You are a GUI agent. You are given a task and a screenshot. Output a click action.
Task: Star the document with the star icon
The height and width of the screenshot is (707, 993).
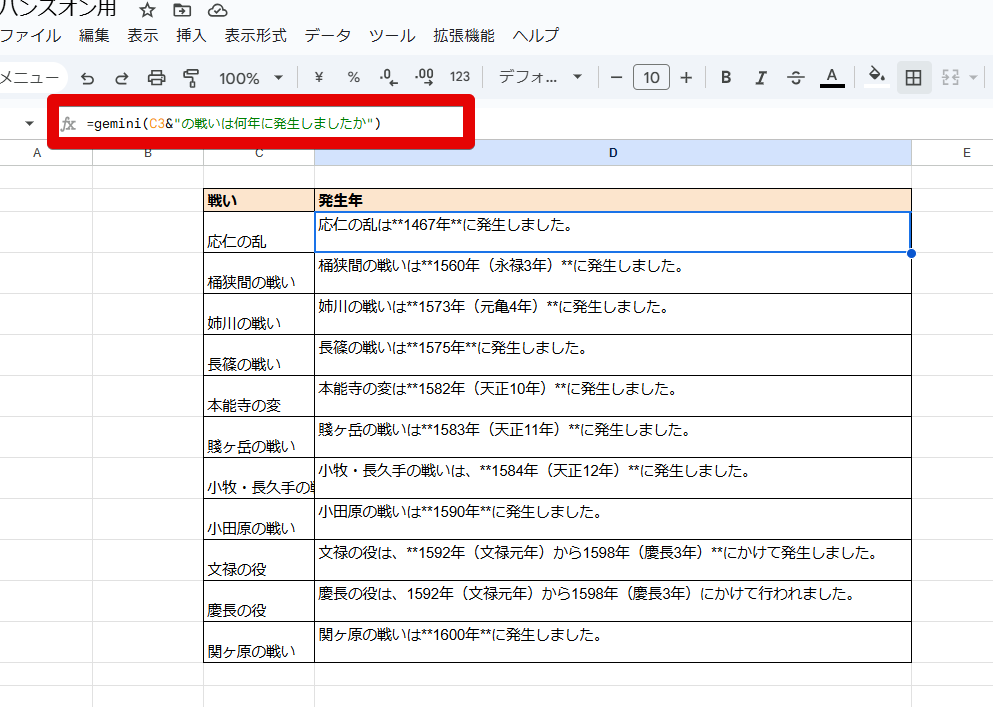(147, 10)
